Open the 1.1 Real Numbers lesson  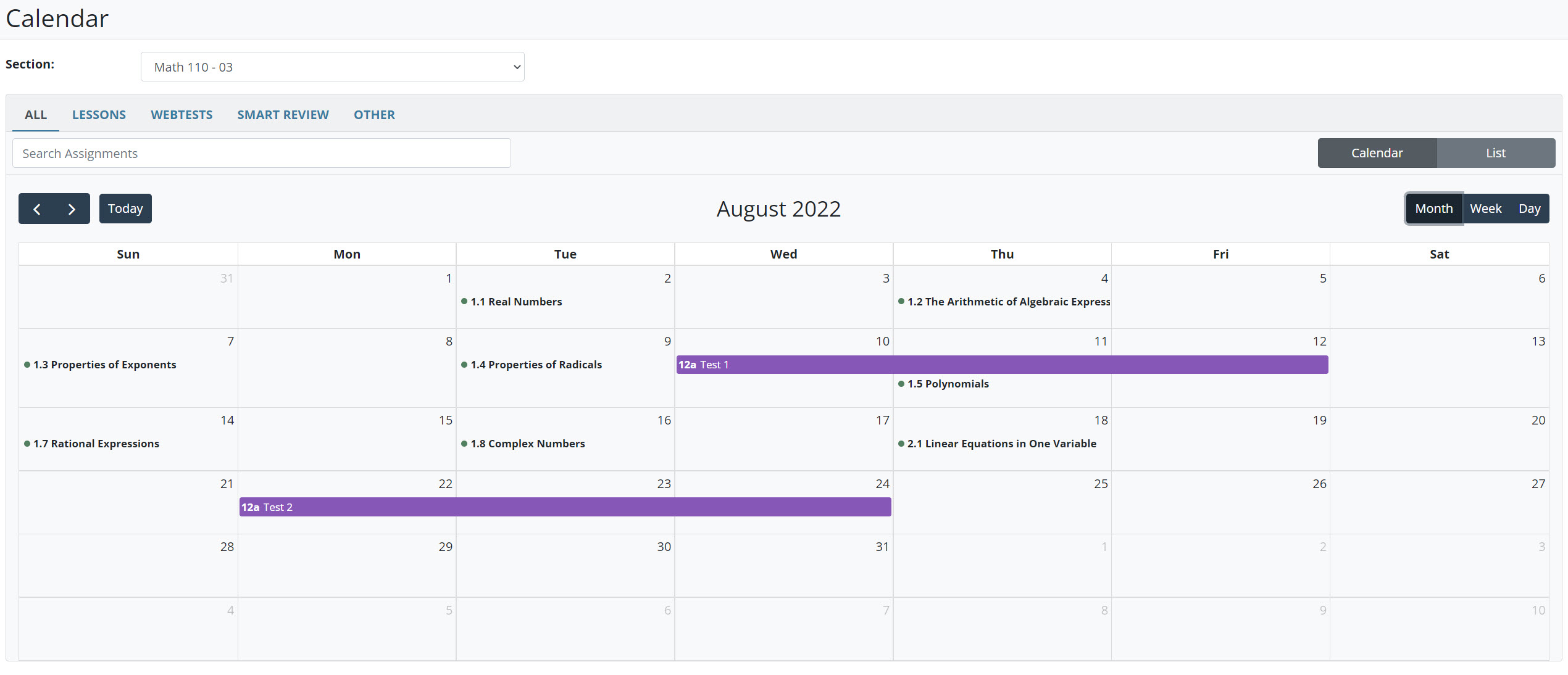(x=515, y=302)
